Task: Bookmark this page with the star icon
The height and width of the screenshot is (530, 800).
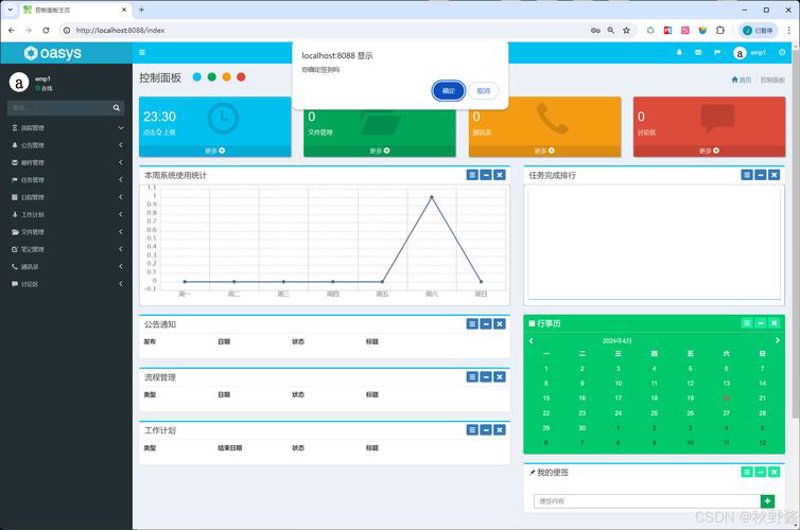Action: [626, 31]
